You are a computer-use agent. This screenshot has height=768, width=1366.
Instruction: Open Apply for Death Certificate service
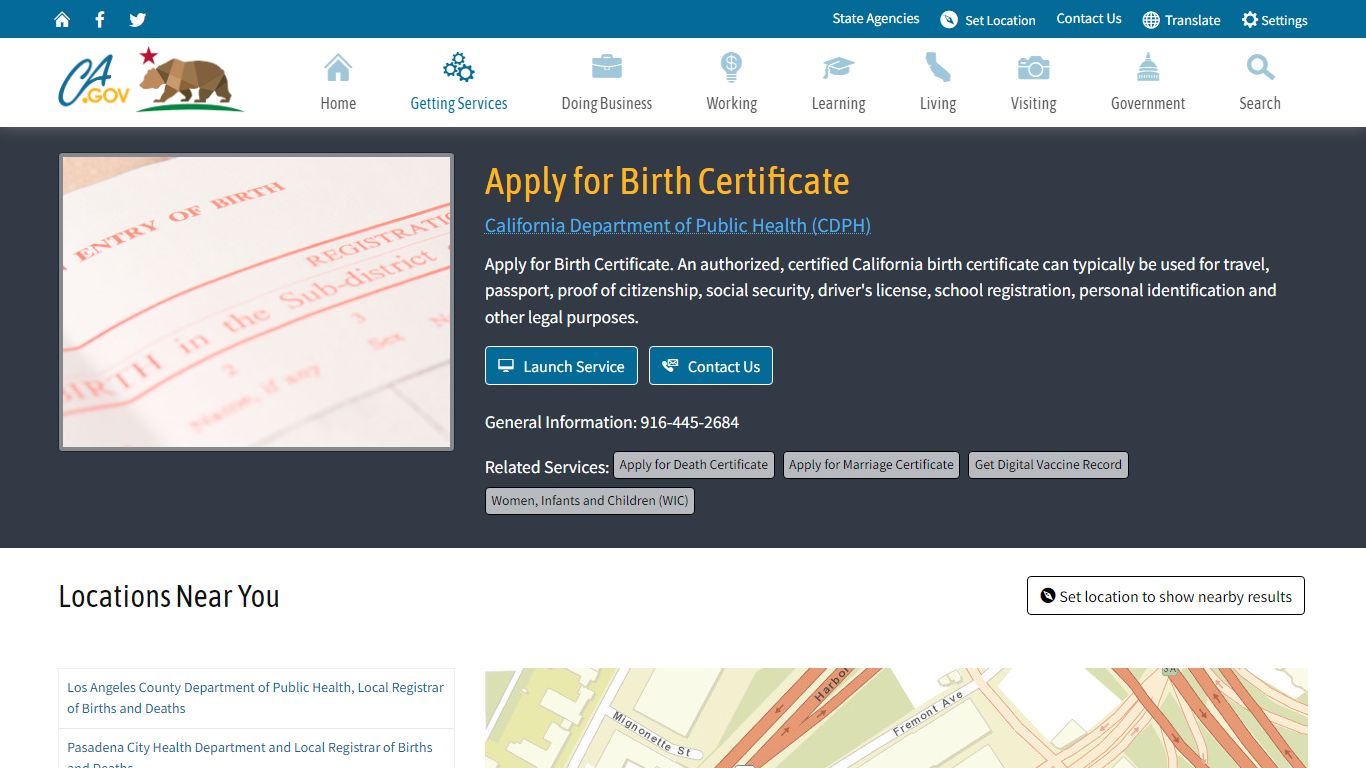(x=694, y=465)
